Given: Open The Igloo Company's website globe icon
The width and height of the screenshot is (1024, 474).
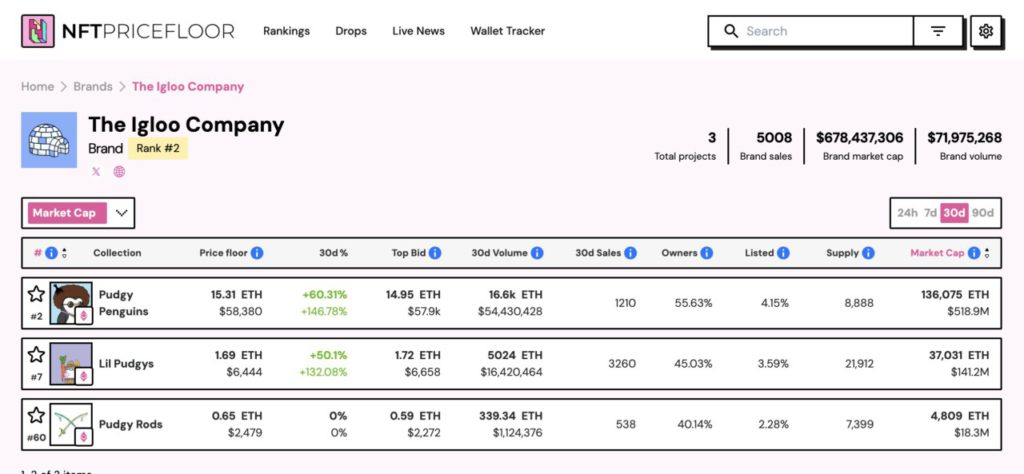Looking at the screenshot, I should (x=119, y=172).
